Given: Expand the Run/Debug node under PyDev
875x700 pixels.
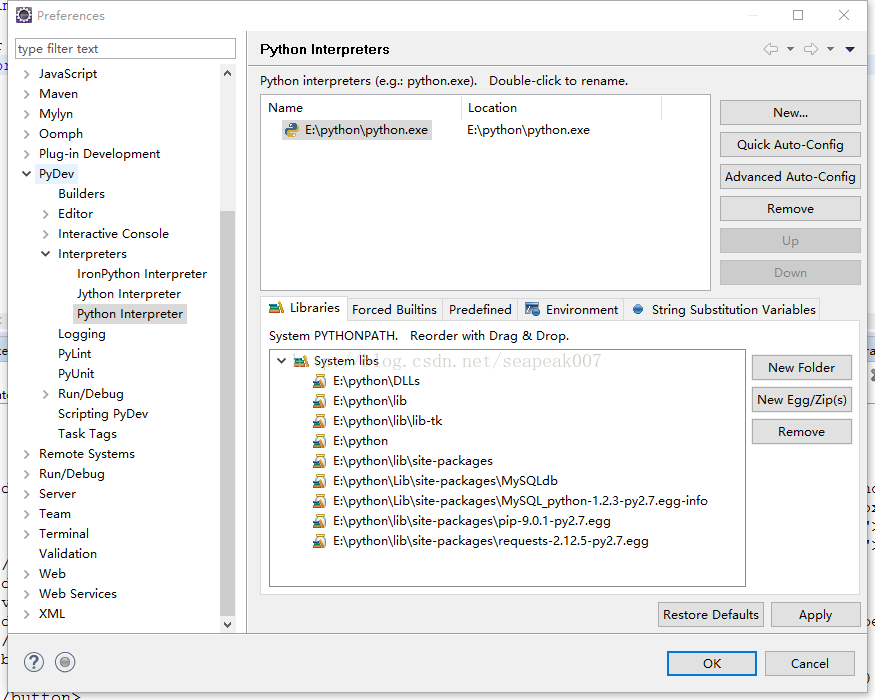Looking at the screenshot, I should [46, 395].
